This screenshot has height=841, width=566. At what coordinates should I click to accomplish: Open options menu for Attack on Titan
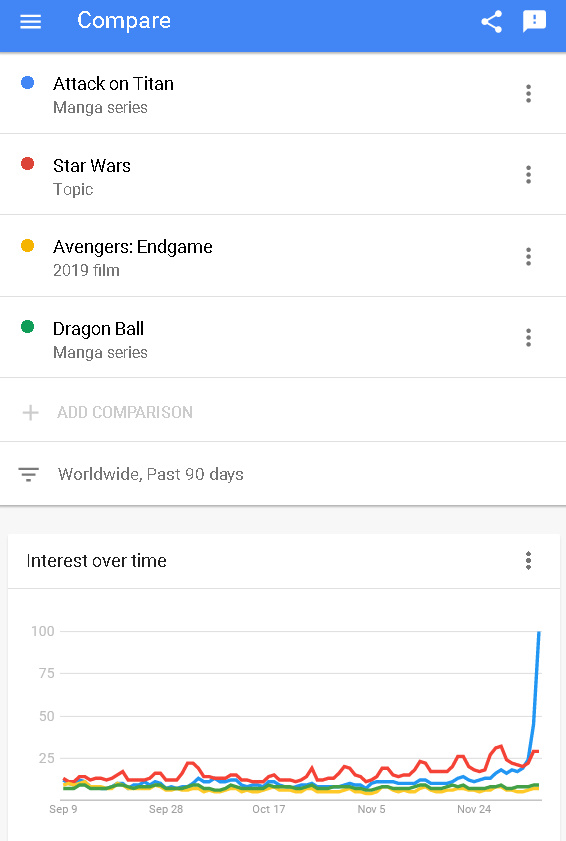coord(528,93)
